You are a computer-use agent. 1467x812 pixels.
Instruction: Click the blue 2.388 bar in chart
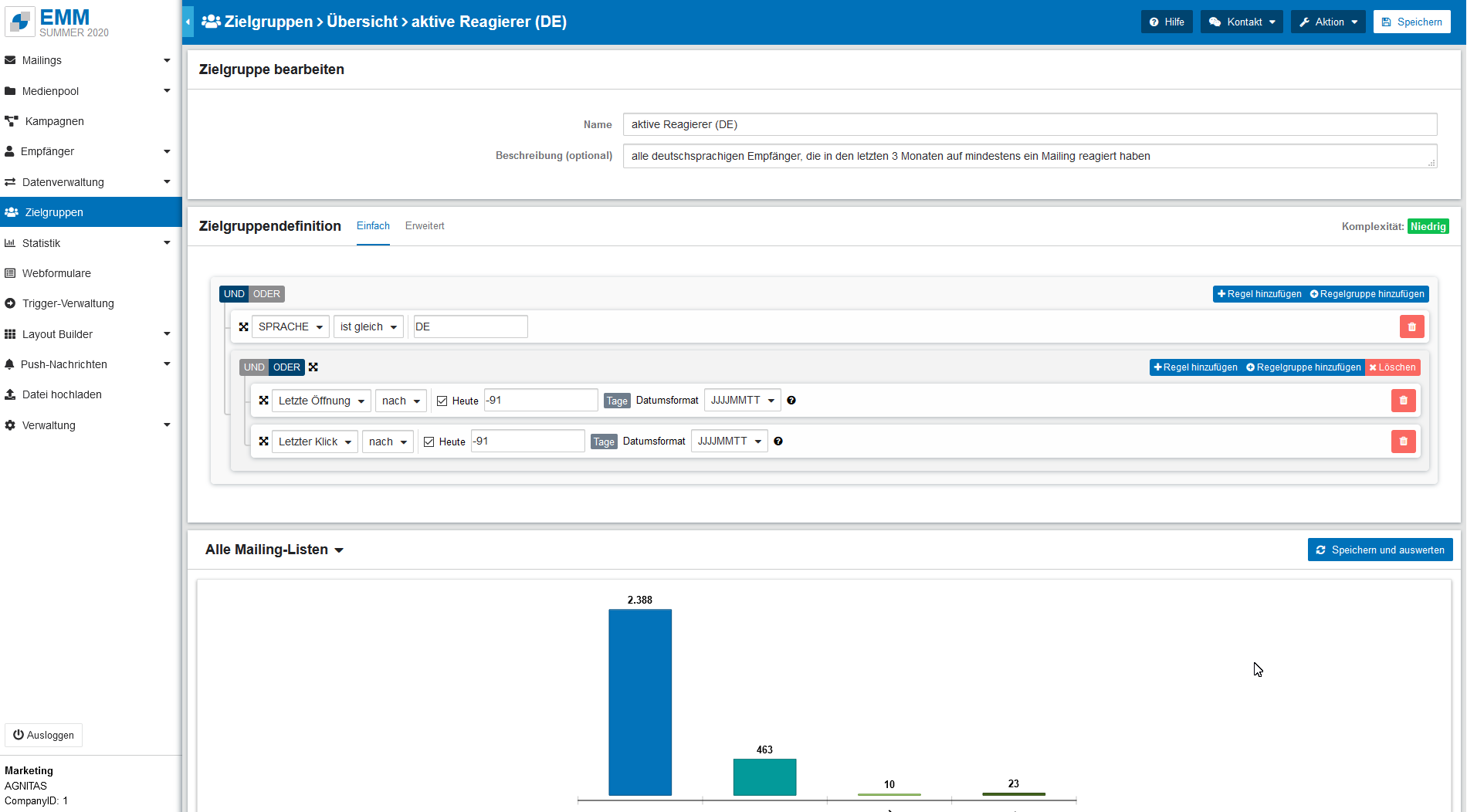640,702
